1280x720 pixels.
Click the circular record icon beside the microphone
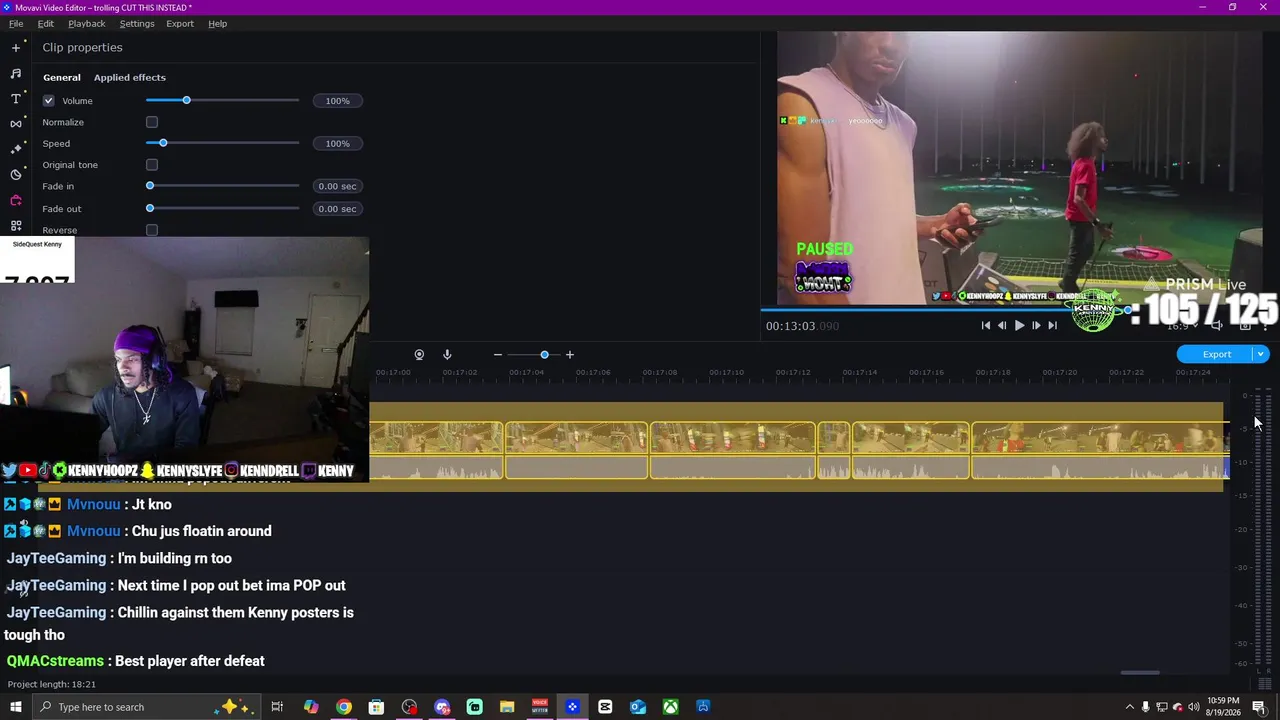point(419,354)
